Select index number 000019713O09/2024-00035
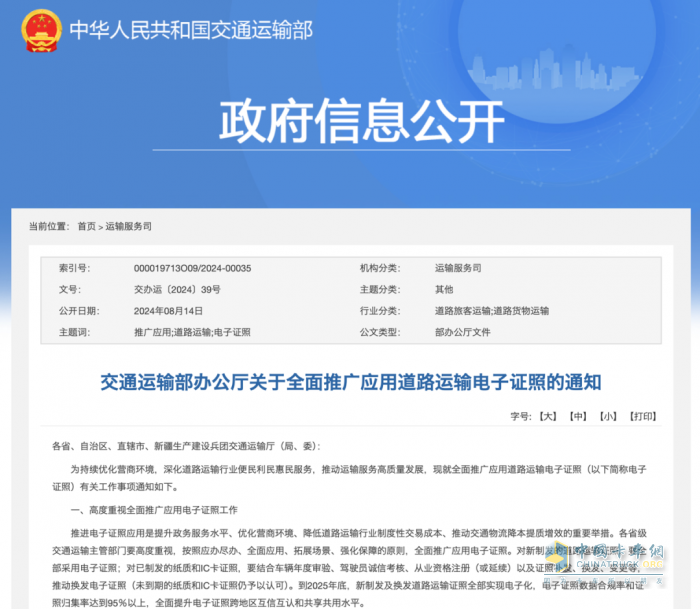 tap(192, 268)
